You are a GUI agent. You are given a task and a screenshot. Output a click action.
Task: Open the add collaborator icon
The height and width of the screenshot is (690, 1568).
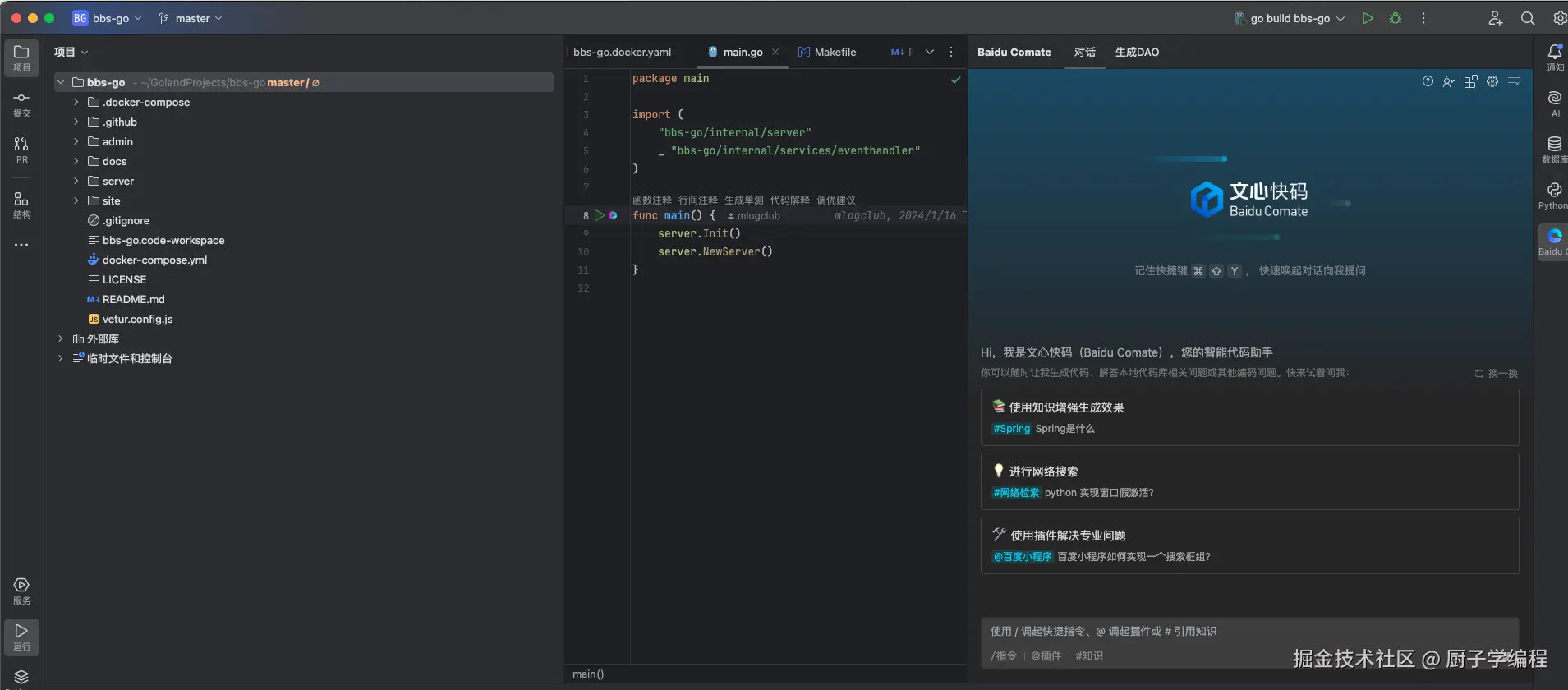1496,18
